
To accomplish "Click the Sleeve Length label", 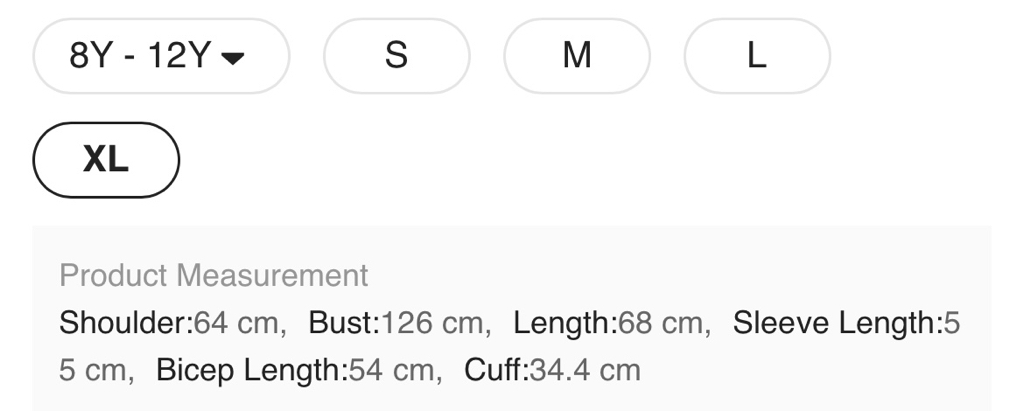I will click(x=836, y=323).
